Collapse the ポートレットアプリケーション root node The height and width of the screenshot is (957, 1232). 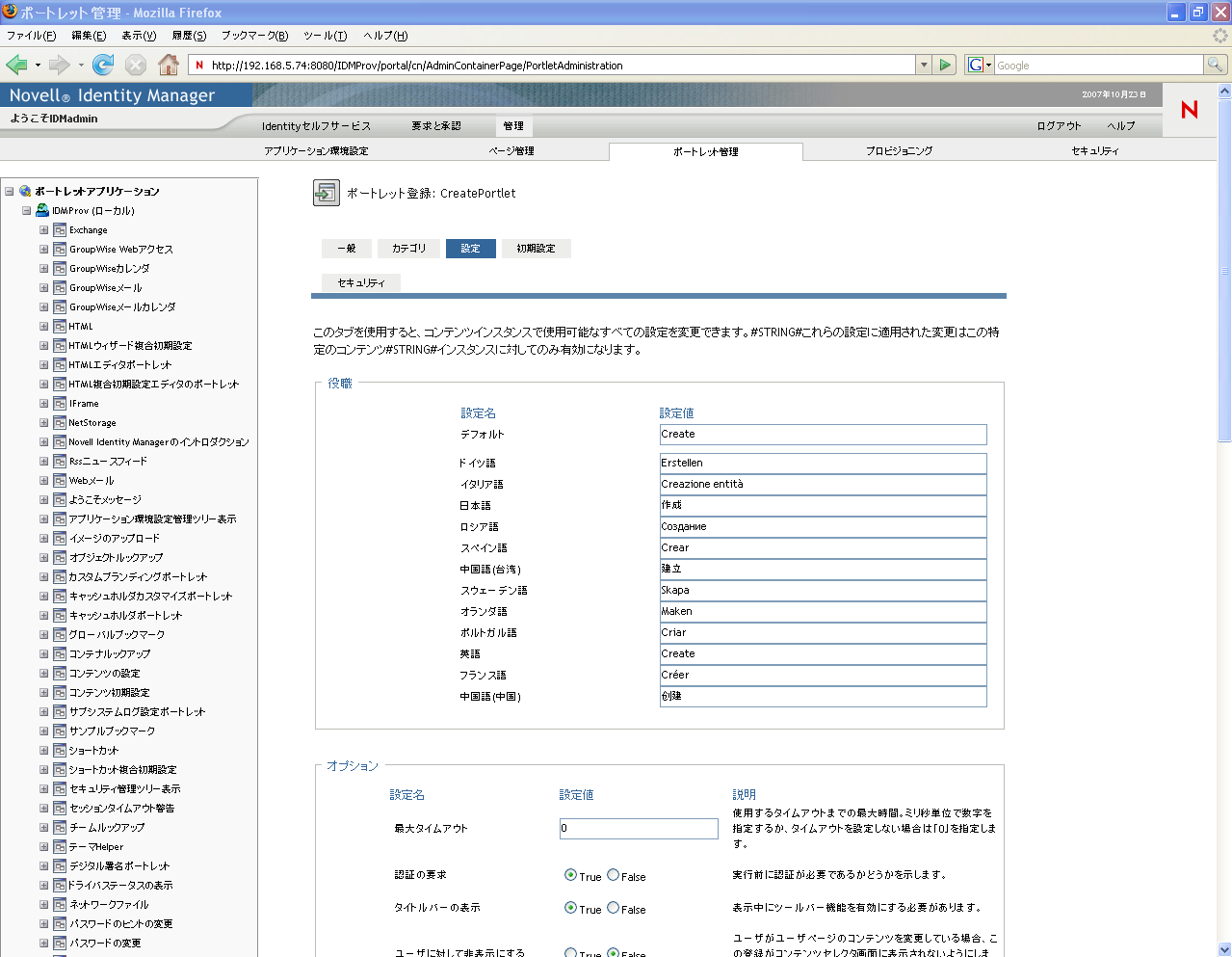9,191
